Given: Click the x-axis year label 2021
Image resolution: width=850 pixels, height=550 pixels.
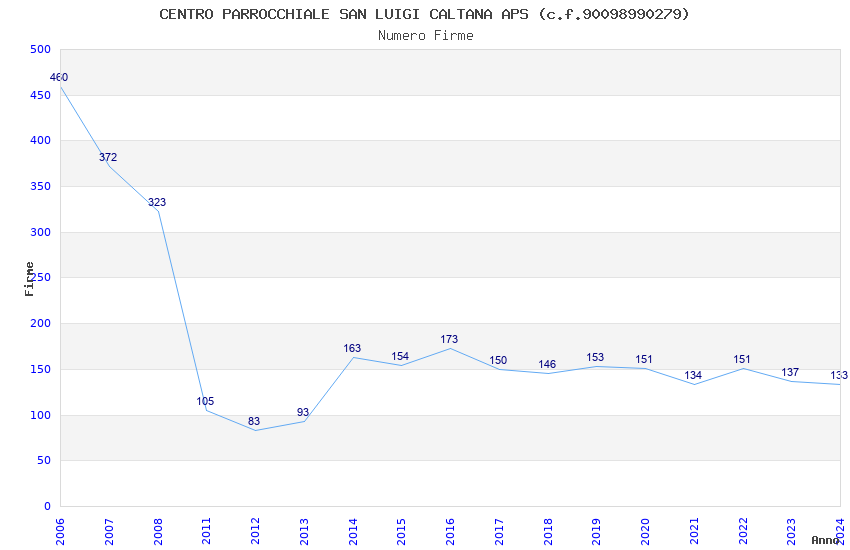Looking at the screenshot, I should pos(694,531).
